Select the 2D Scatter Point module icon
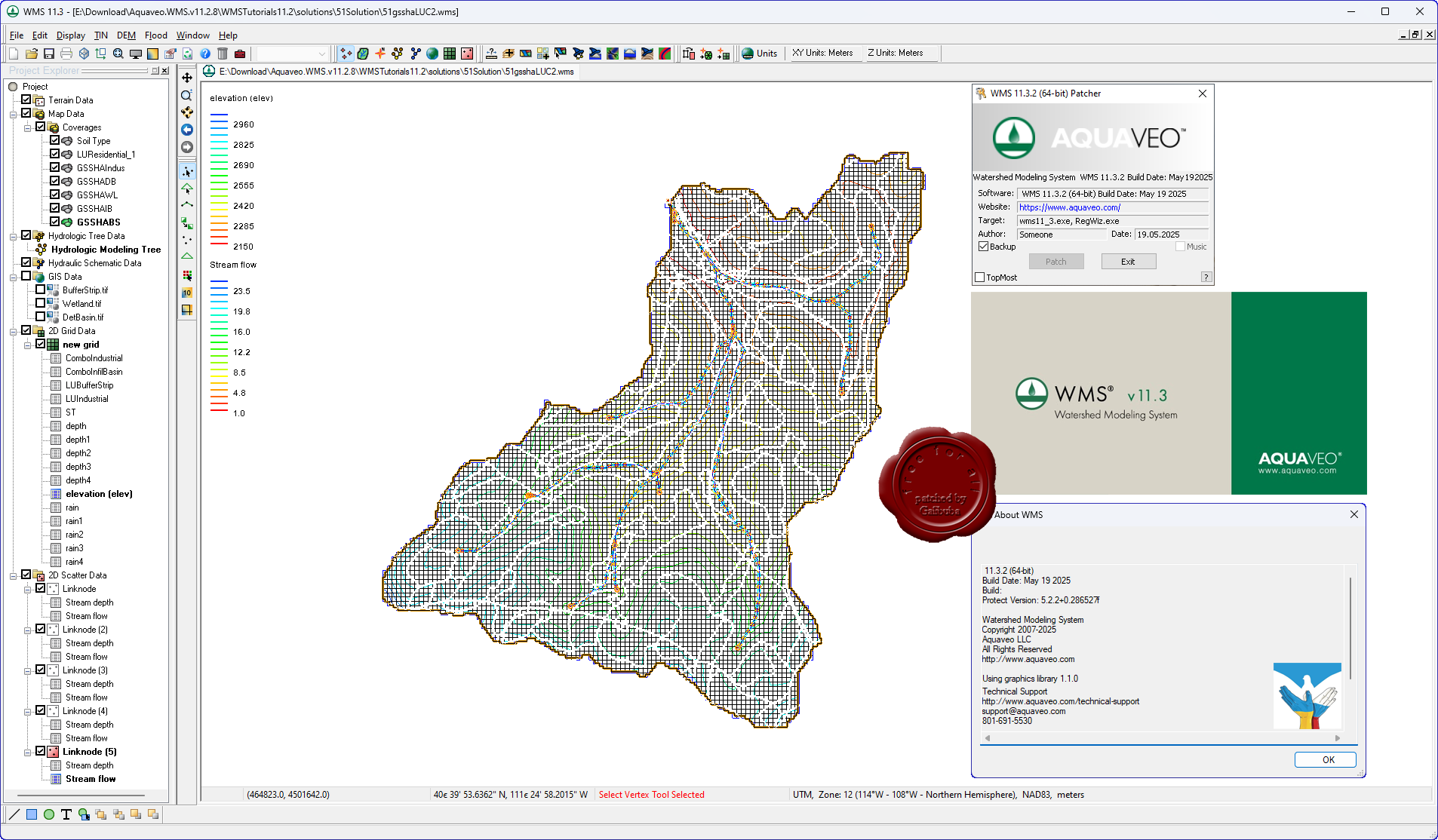The width and height of the screenshot is (1438, 840). coord(467,54)
